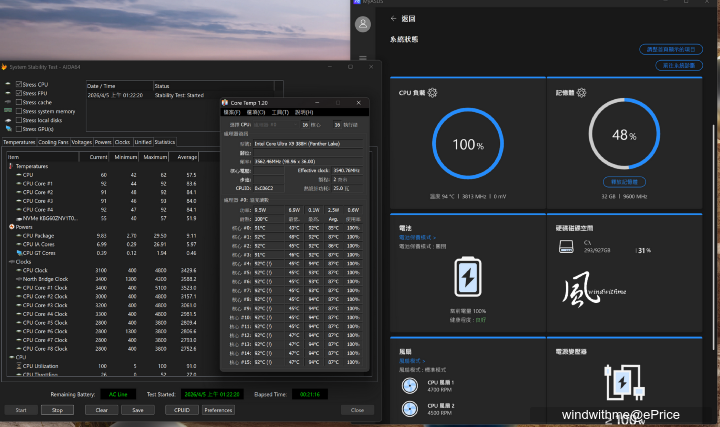Screen dimensions: 720x427
Task: Open battery care mode link
Action: 417,237
